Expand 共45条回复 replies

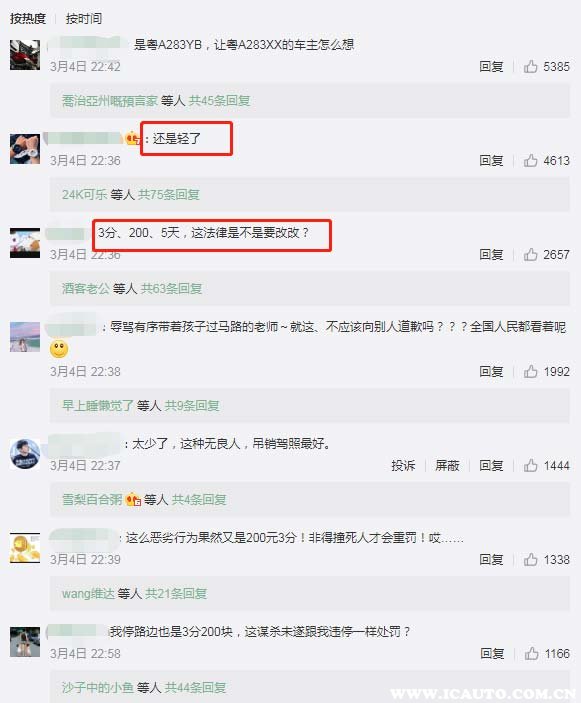[219, 100]
